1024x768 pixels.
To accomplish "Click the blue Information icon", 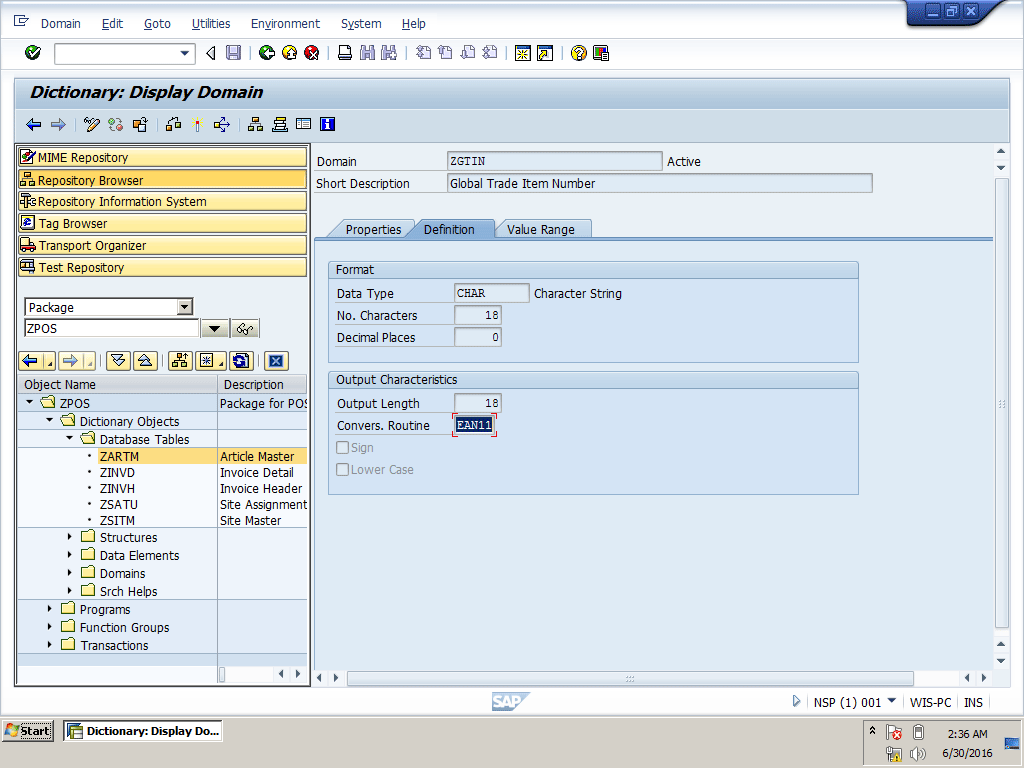I will click(327, 124).
